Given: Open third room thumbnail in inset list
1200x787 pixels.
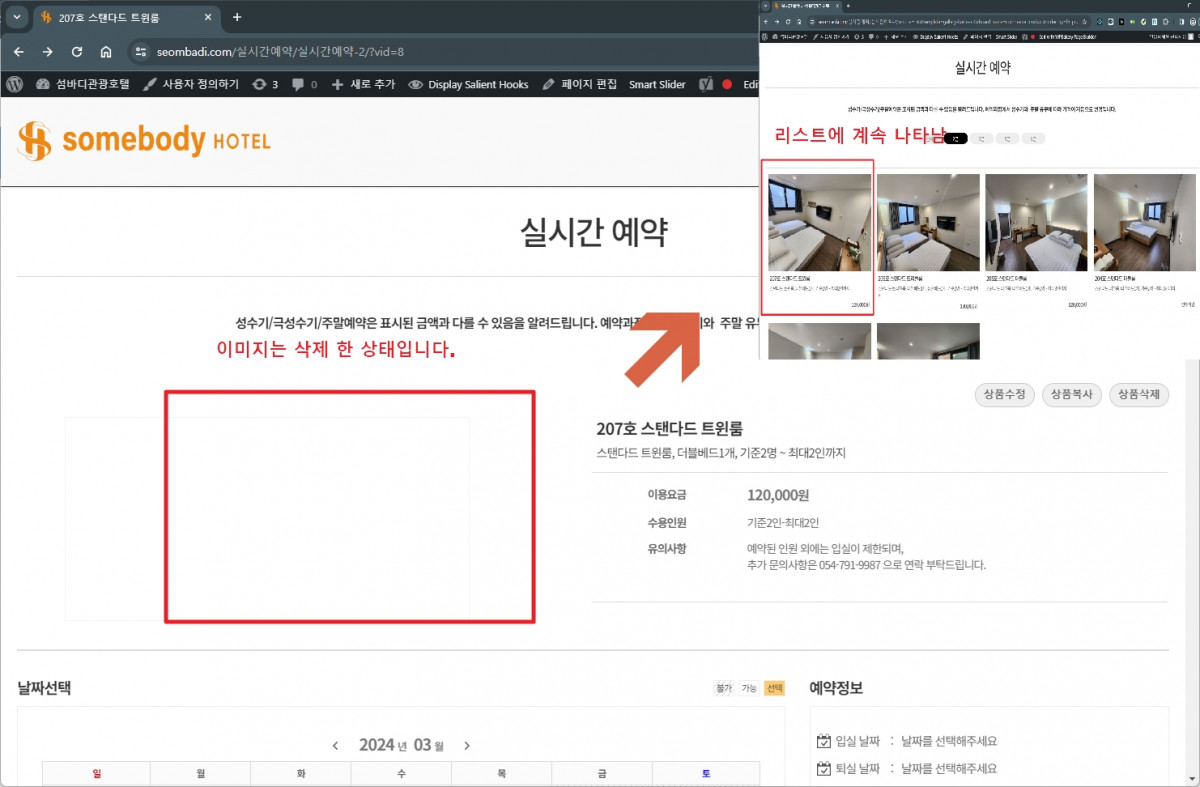Looking at the screenshot, I should click(x=1036, y=223).
